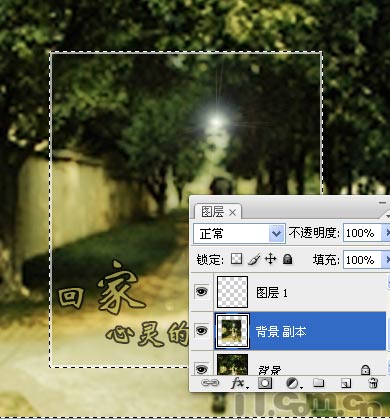Close the 图层 panel tab
Viewport: 390px width, 420px height.
tap(233, 212)
